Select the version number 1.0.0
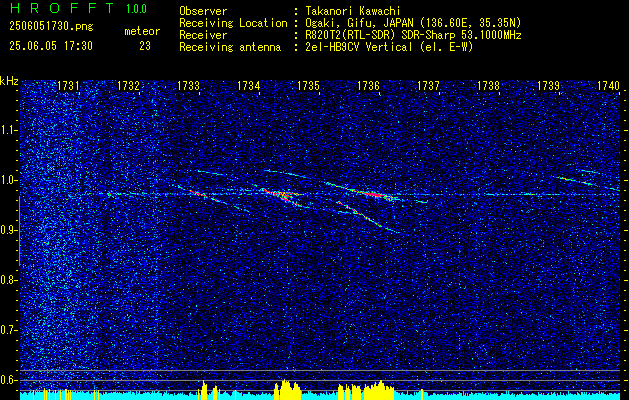Screen dimensions: 629x400 point(136,9)
